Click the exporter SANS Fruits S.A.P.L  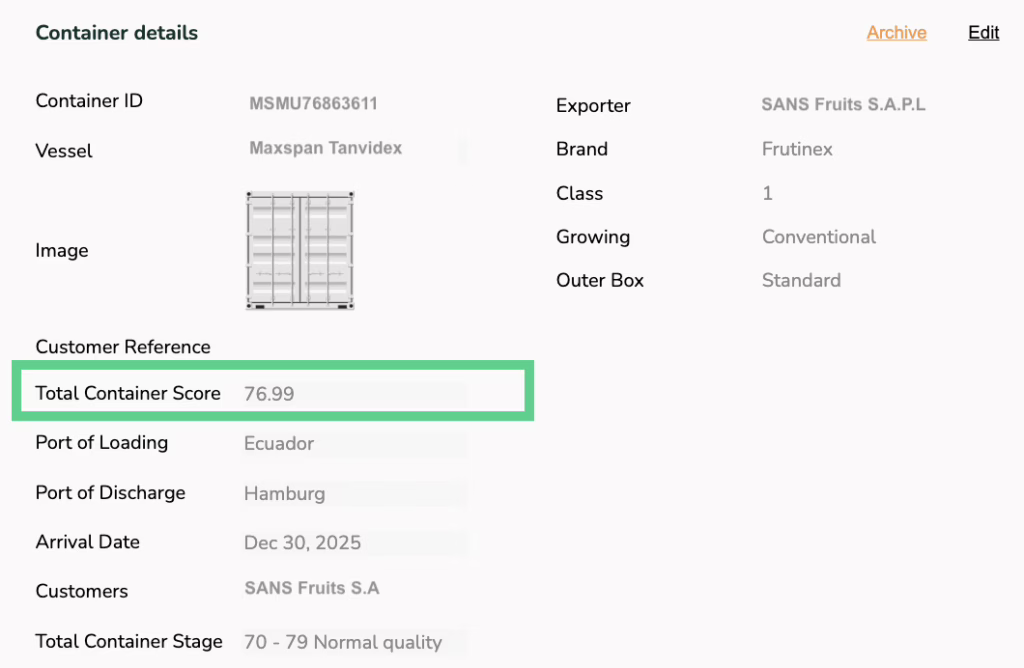point(843,104)
